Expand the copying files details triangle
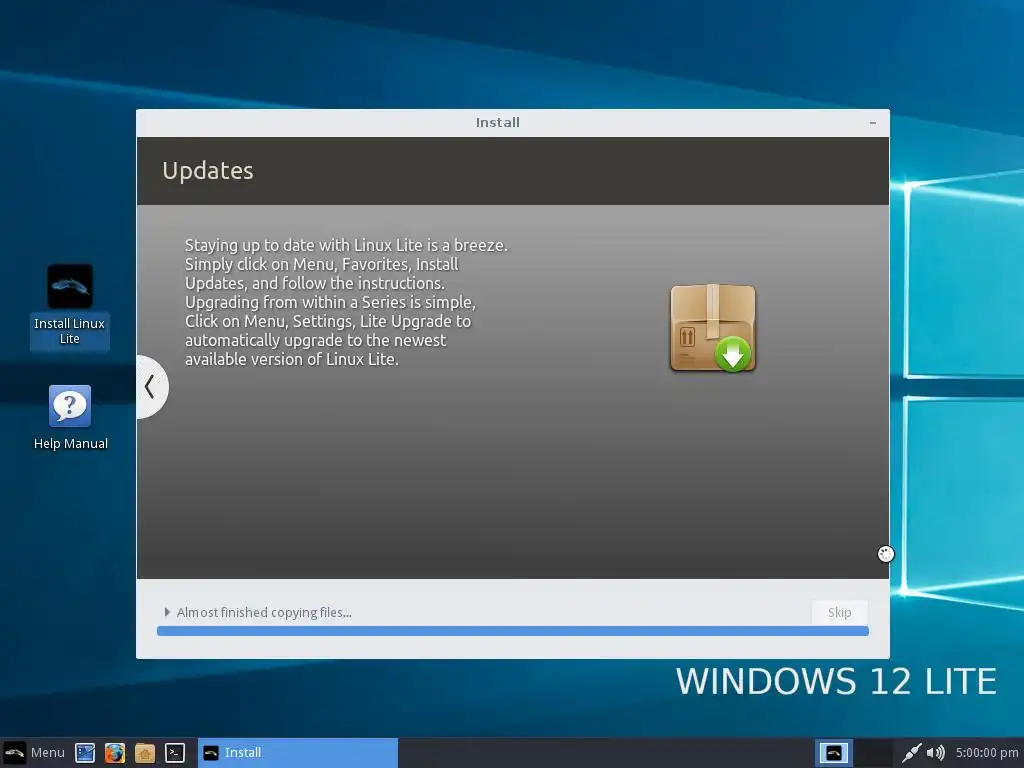Screen dimensions: 1024x768 click(x=167, y=612)
